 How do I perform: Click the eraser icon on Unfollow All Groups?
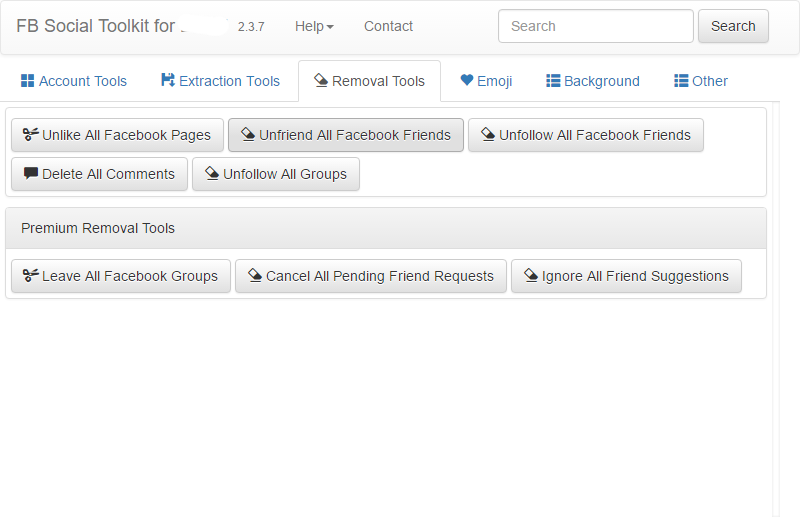point(212,173)
